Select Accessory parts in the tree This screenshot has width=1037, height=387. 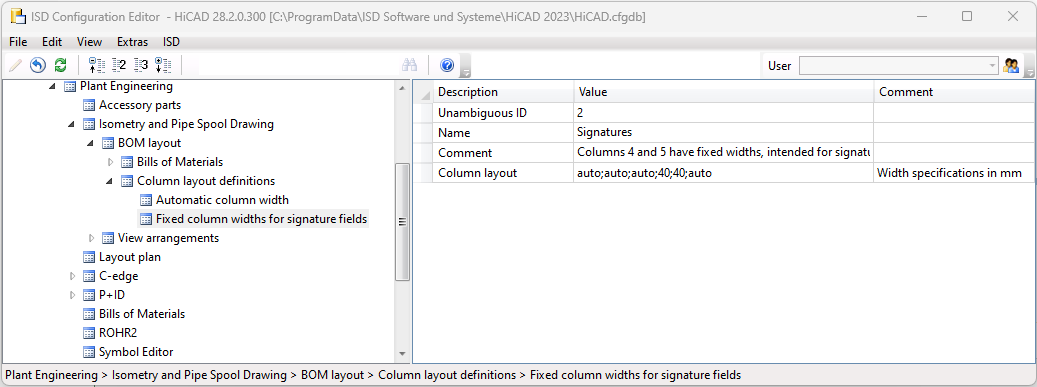click(140, 105)
